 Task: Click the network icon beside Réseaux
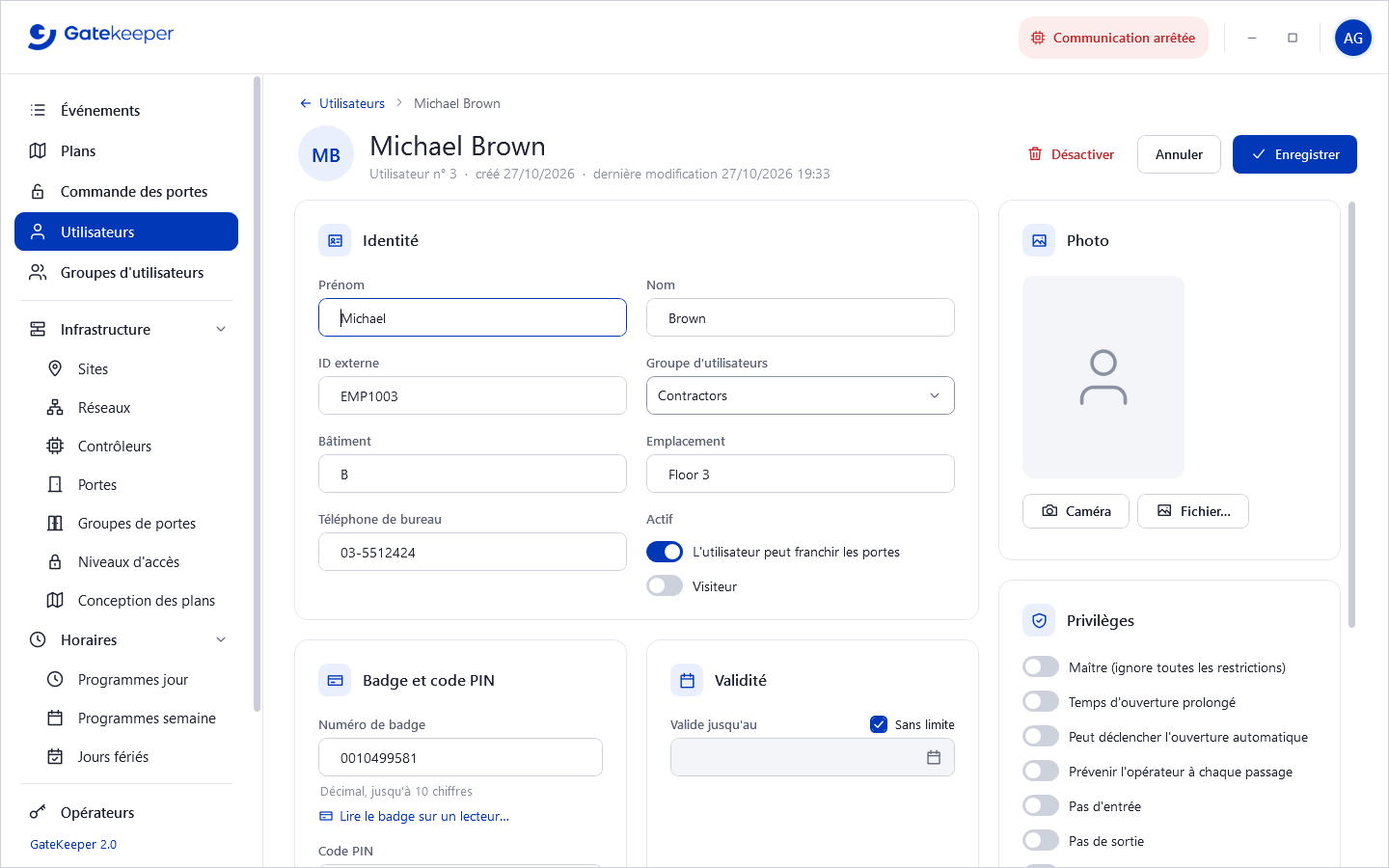tap(55, 407)
